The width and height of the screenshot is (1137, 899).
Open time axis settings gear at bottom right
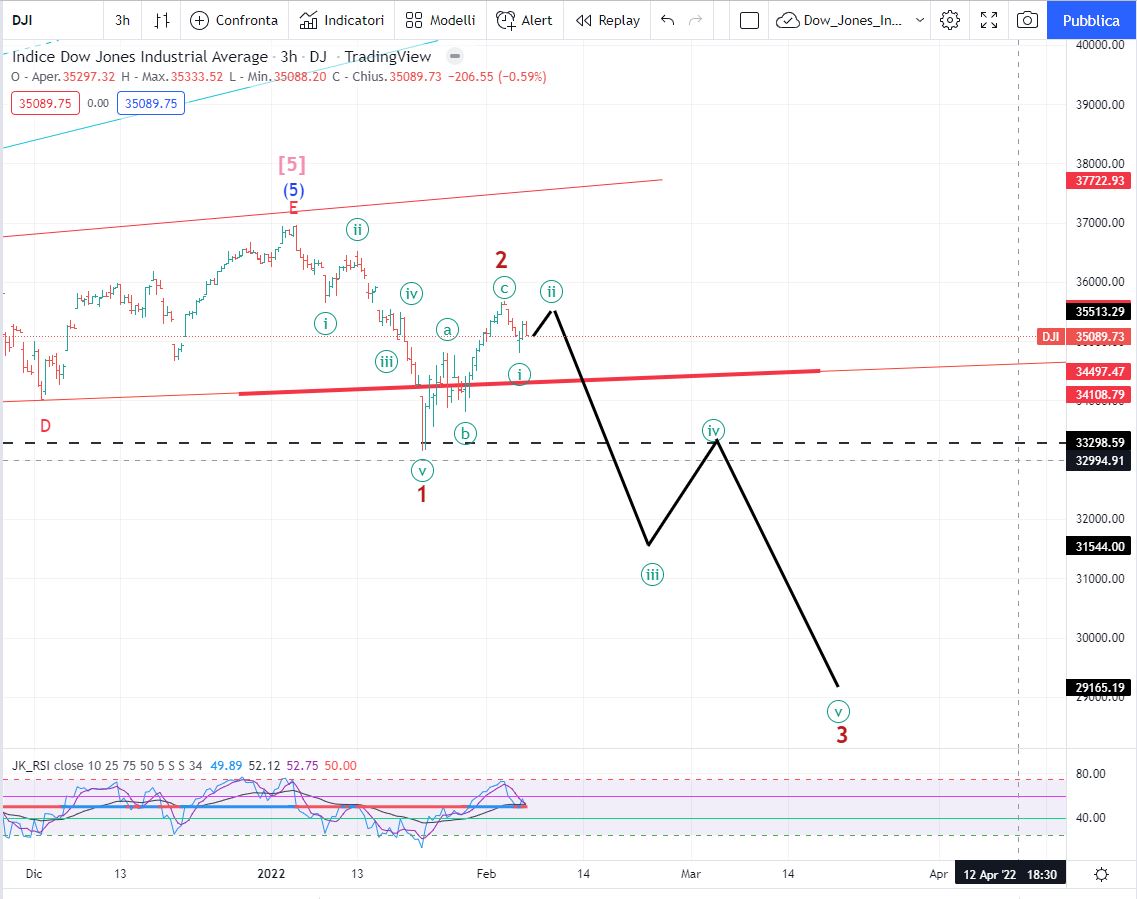click(1101, 874)
